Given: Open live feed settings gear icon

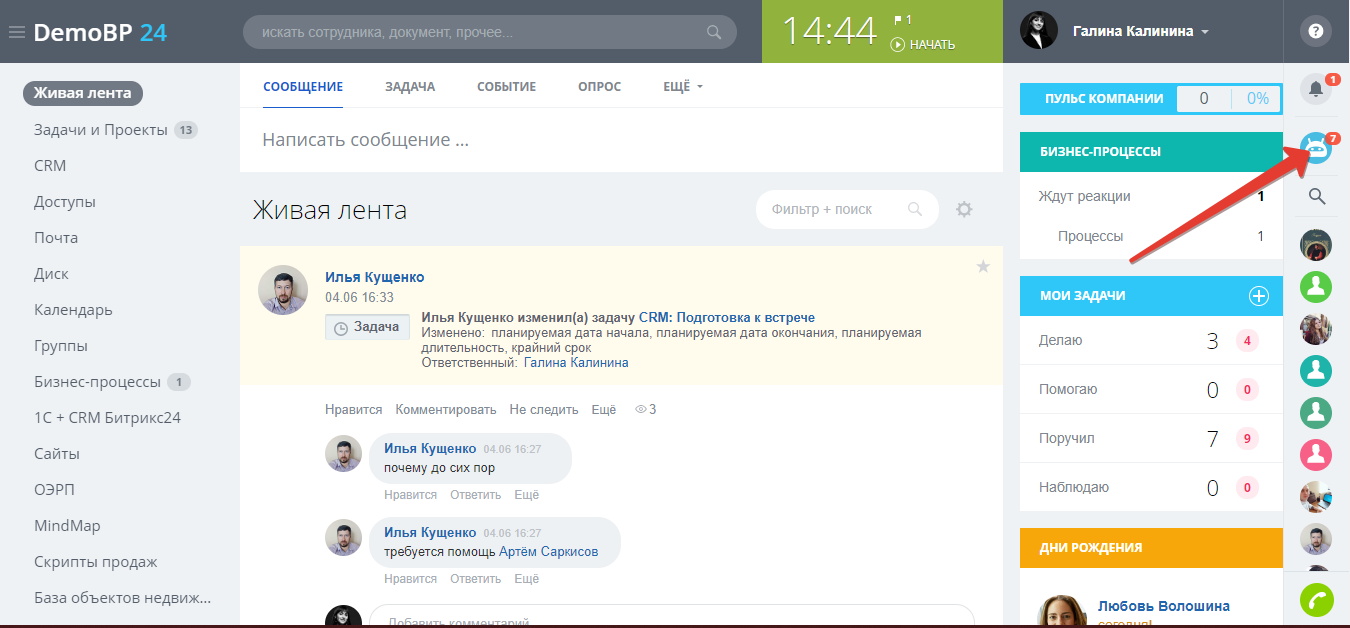Looking at the screenshot, I should [964, 209].
